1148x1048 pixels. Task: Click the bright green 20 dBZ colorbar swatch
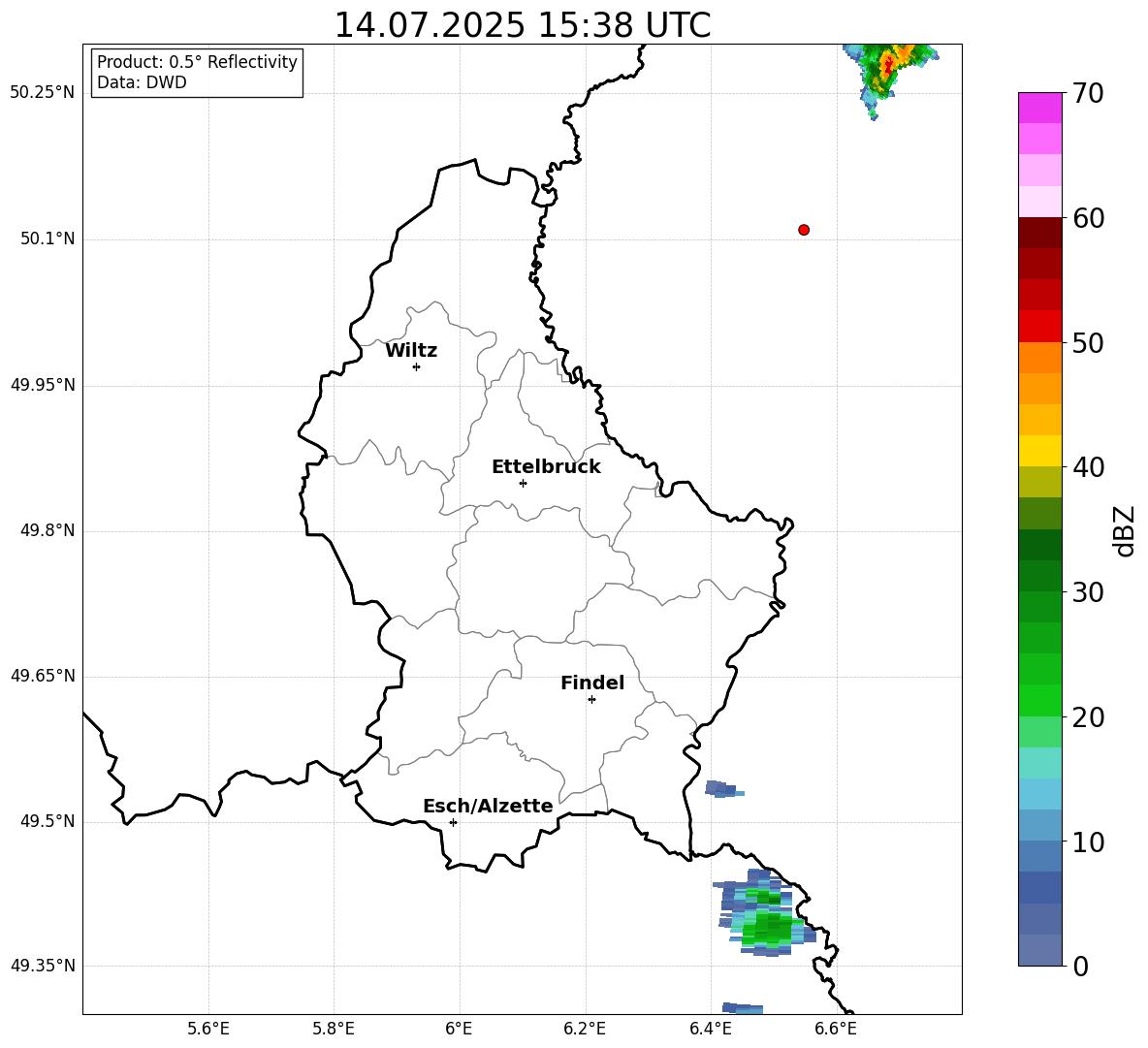click(1039, 700)
